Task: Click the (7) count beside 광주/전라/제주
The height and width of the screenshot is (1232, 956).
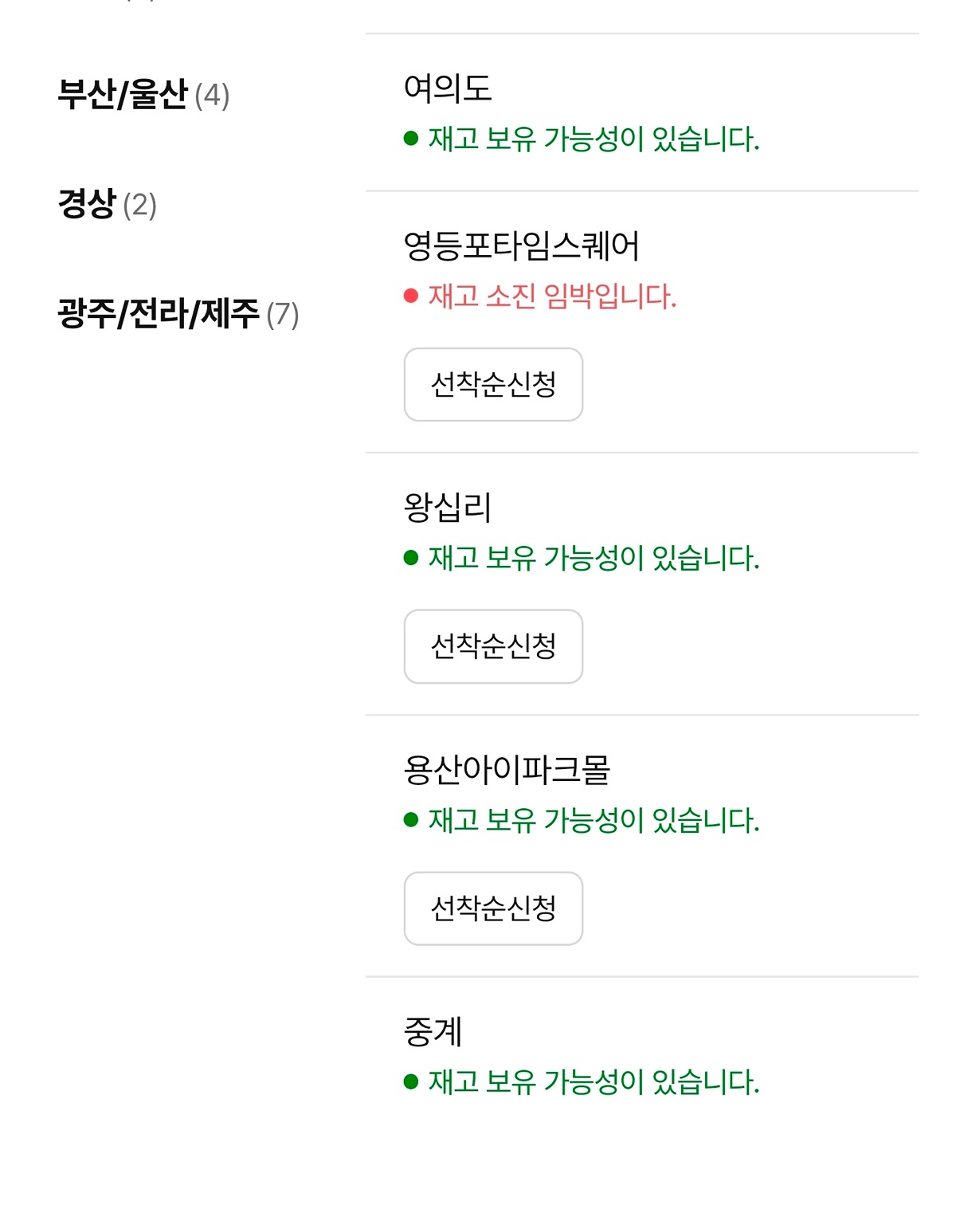Action: (283, 315)
